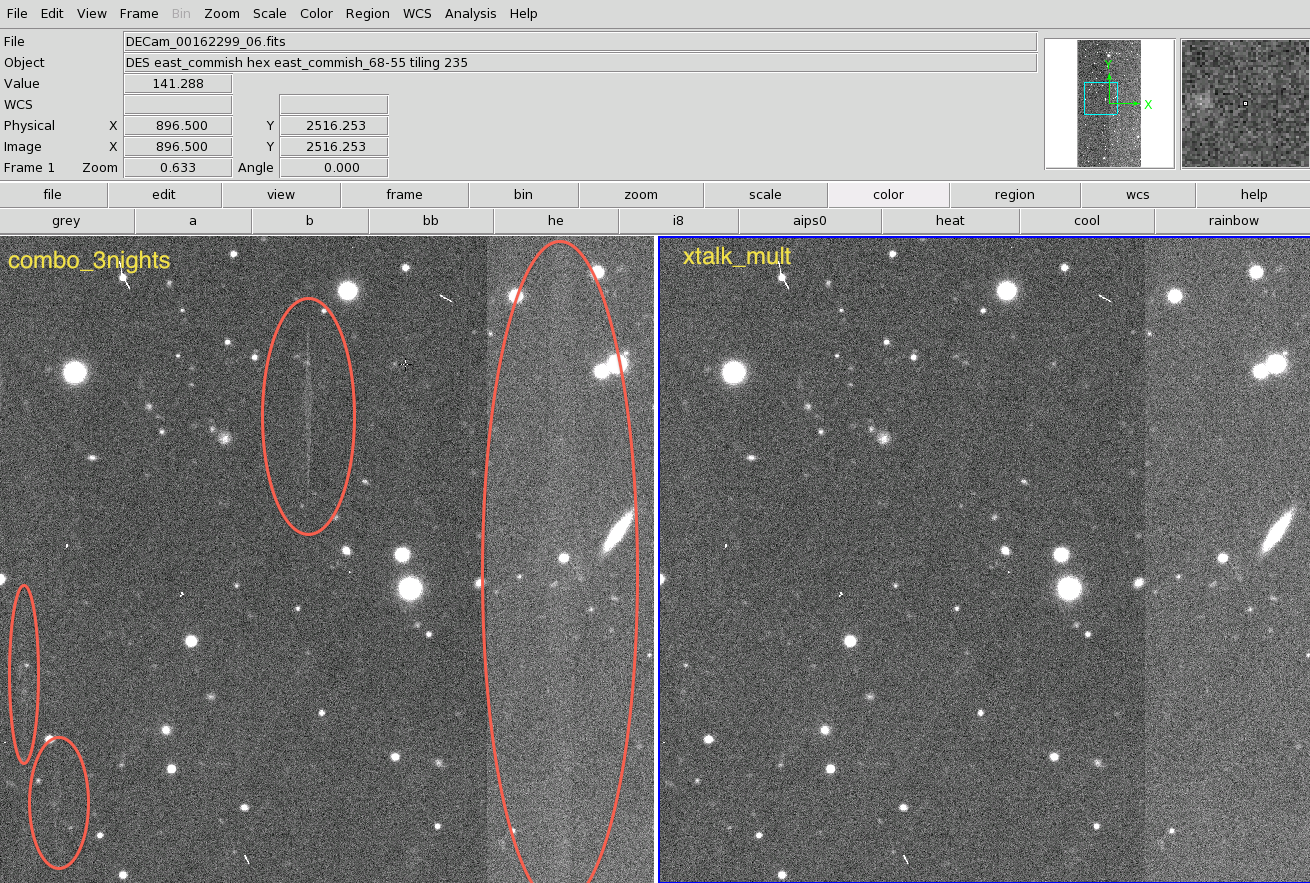Click the 'zoom' button bar item
Screen dimensions: 1310x883
tap(641, 195)
